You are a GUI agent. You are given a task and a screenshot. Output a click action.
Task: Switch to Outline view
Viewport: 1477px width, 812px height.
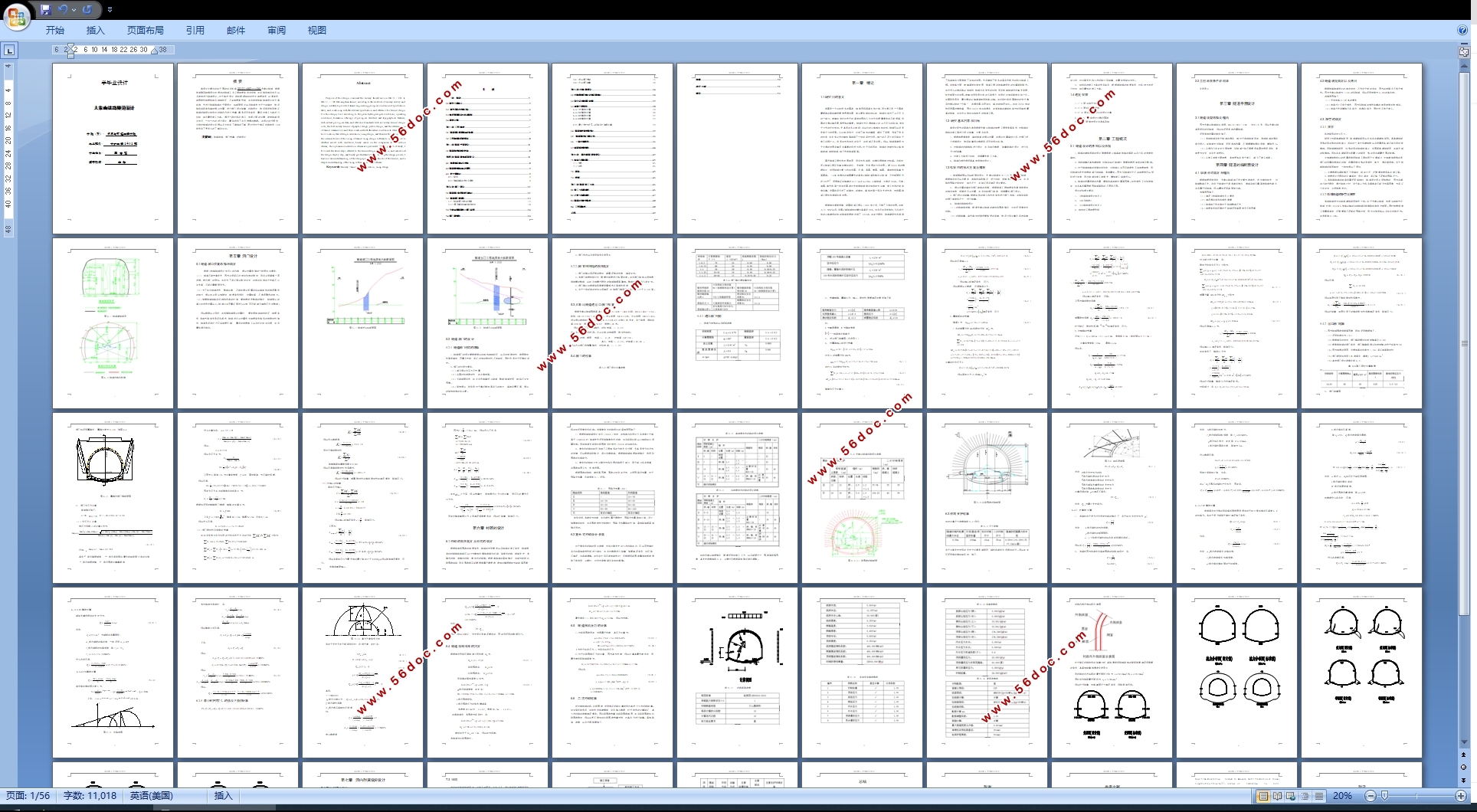tap(1305, 797)
